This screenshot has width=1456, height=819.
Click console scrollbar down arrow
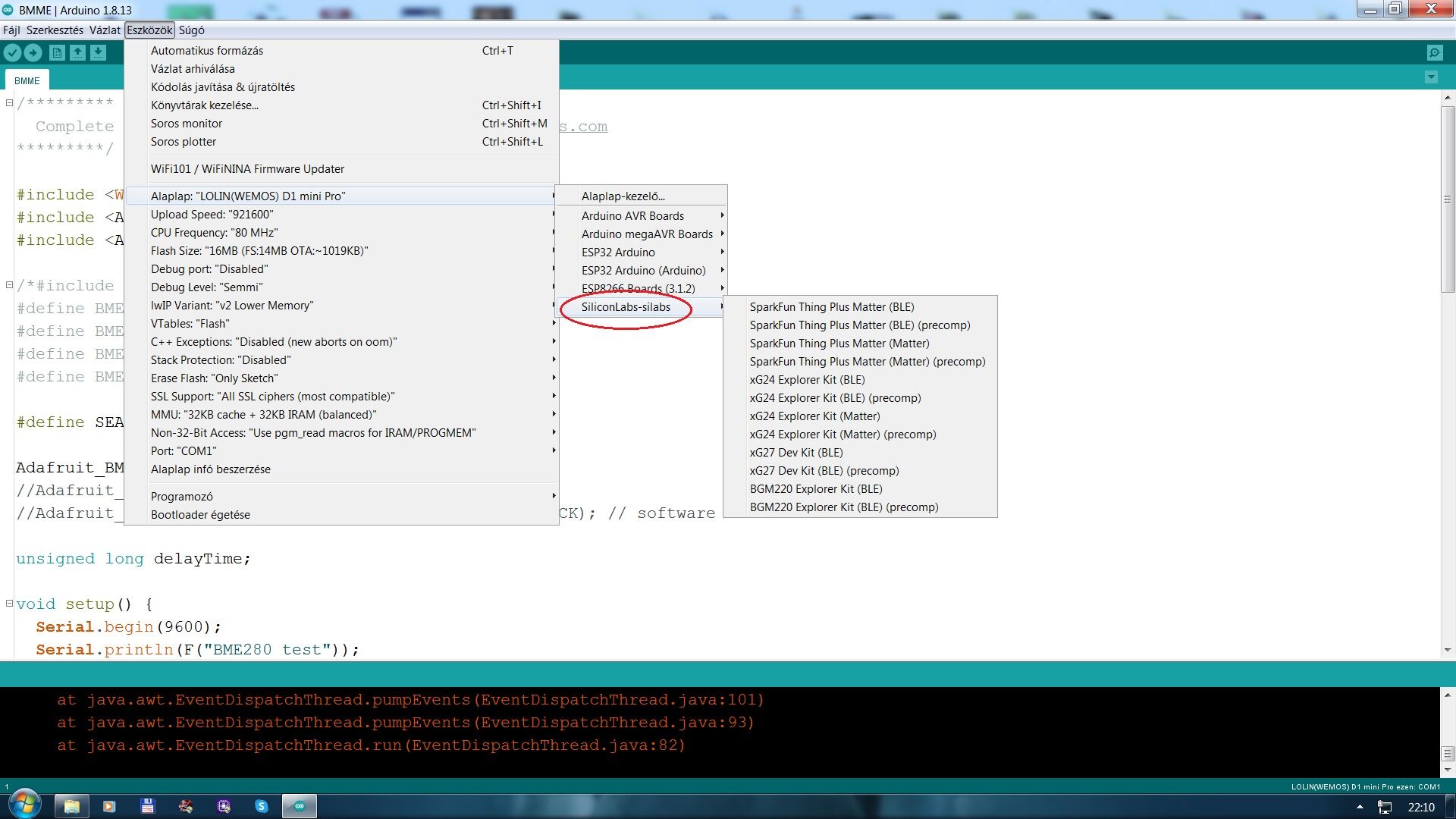tap(1448, 770)
